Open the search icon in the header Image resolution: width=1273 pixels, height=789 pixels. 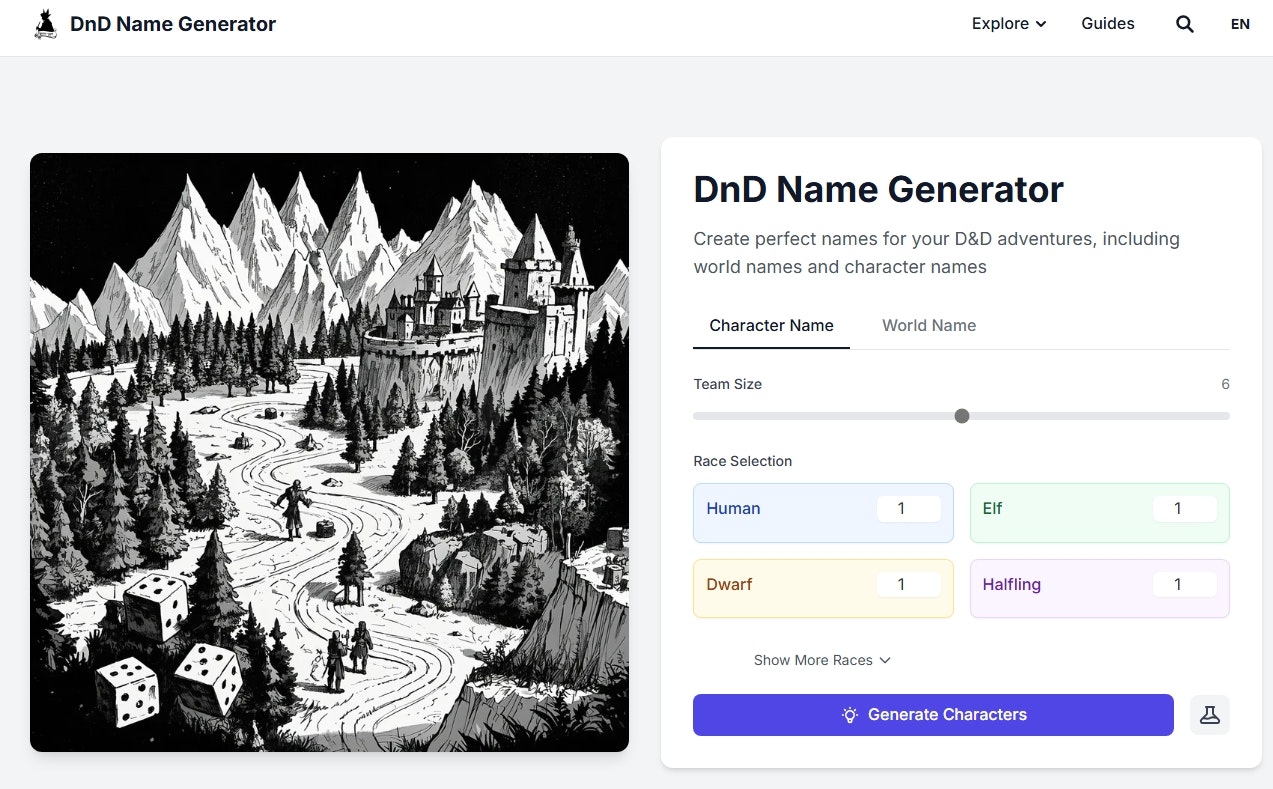point(1184,23)
